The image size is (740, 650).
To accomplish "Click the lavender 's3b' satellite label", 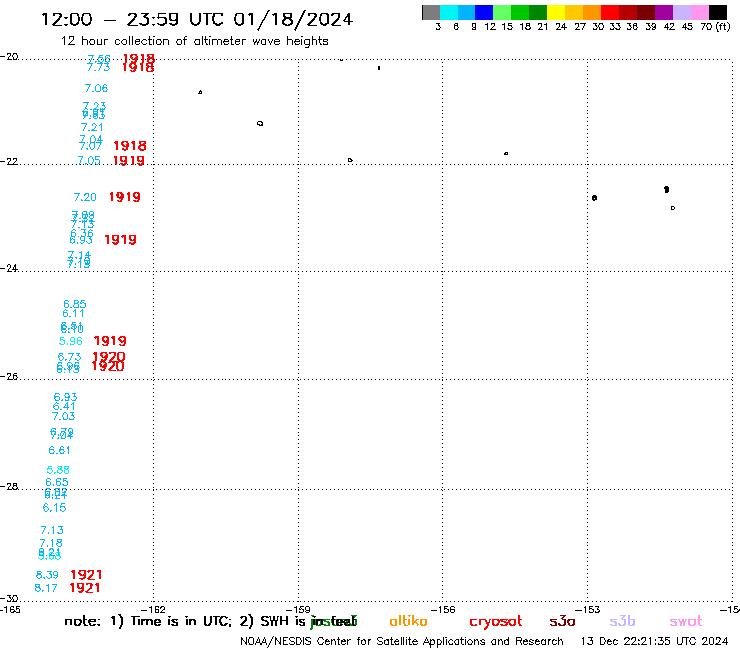I will coord(622,621).
